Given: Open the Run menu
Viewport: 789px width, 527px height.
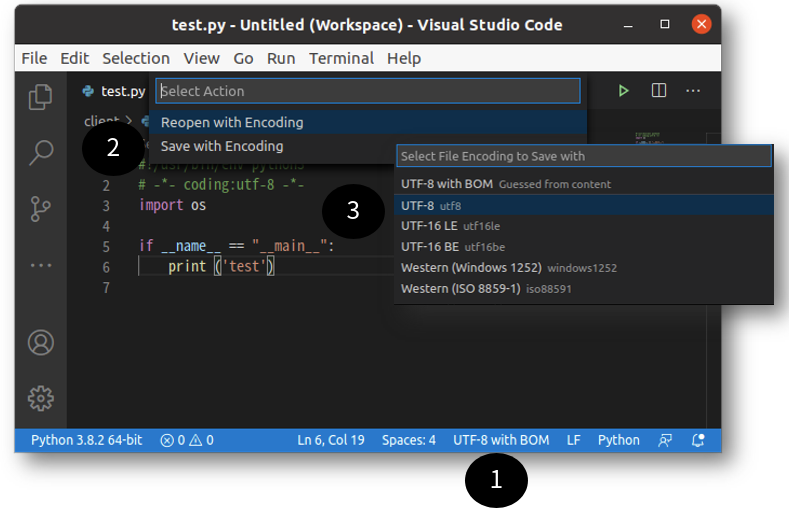Looking at the screenshot, I should tap(281, 58).
